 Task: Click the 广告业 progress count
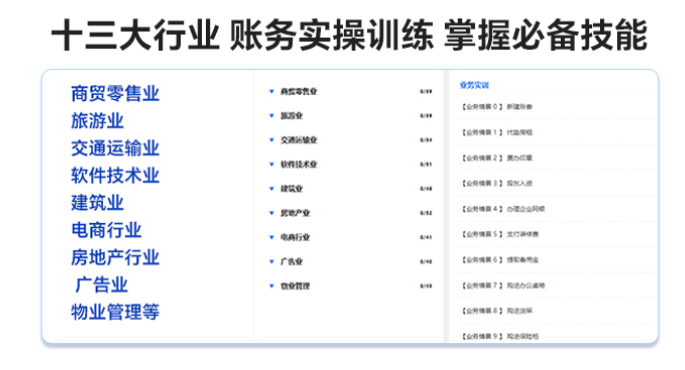(426, 262)
